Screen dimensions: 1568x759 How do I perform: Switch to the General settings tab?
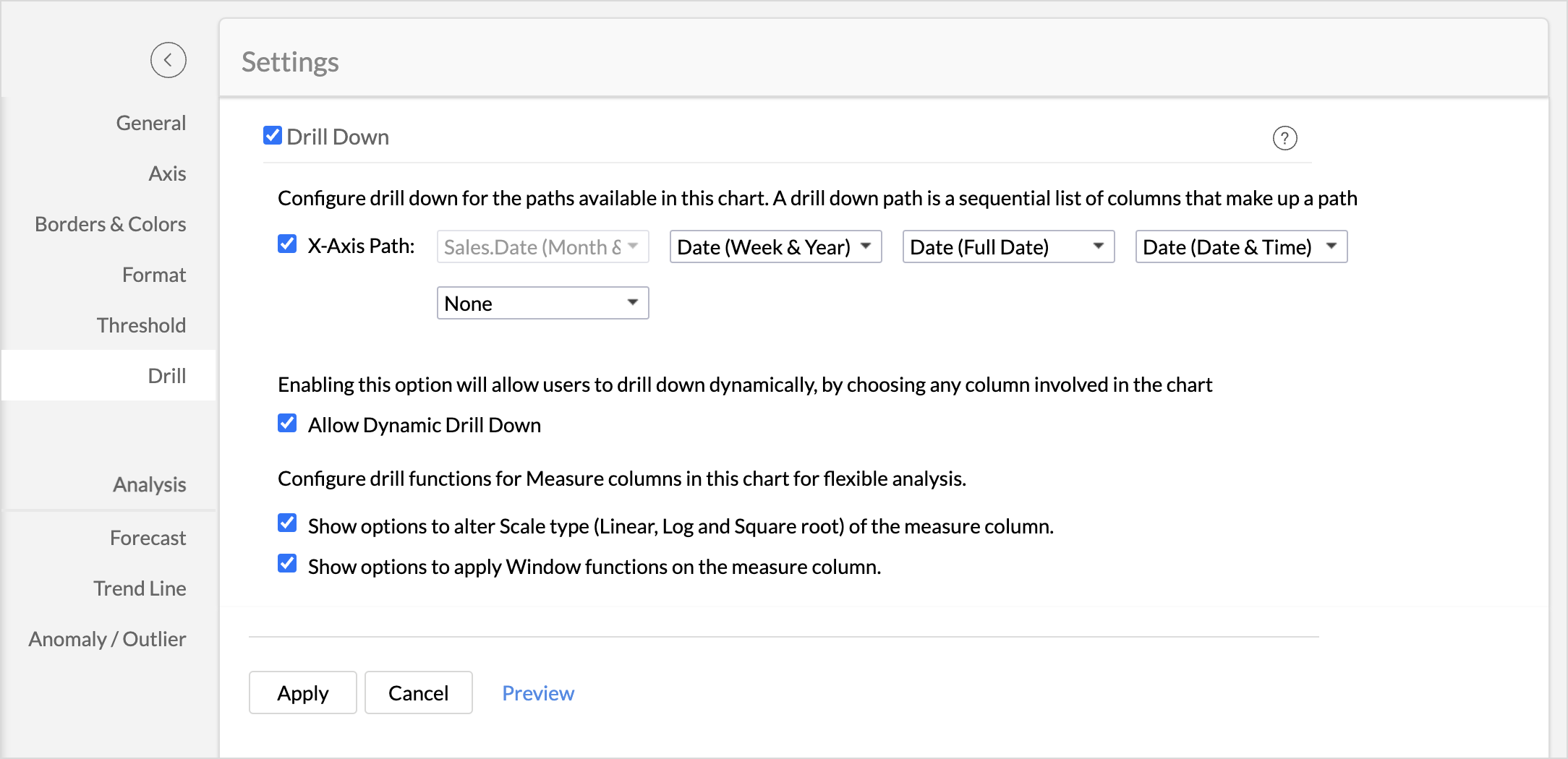[150, 123]
